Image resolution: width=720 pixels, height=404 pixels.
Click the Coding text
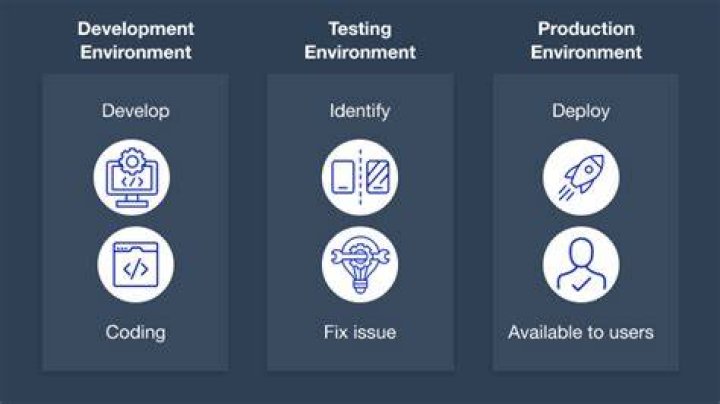click(135, 332)
